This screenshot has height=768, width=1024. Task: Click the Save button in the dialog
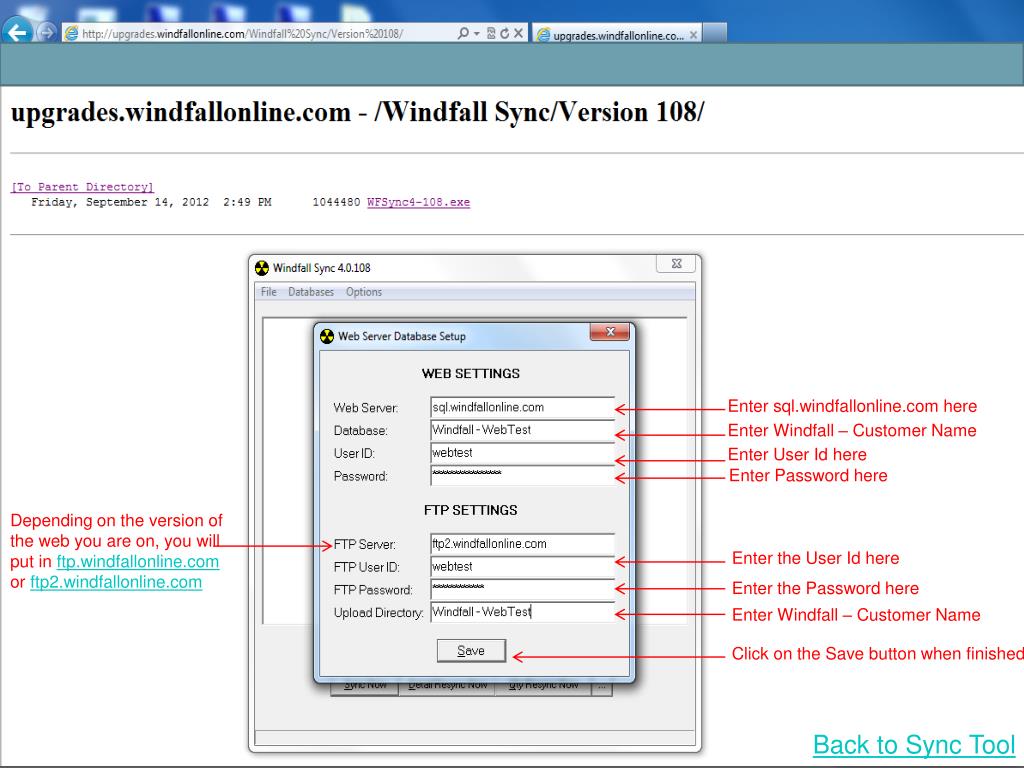(x=471, y=650)
